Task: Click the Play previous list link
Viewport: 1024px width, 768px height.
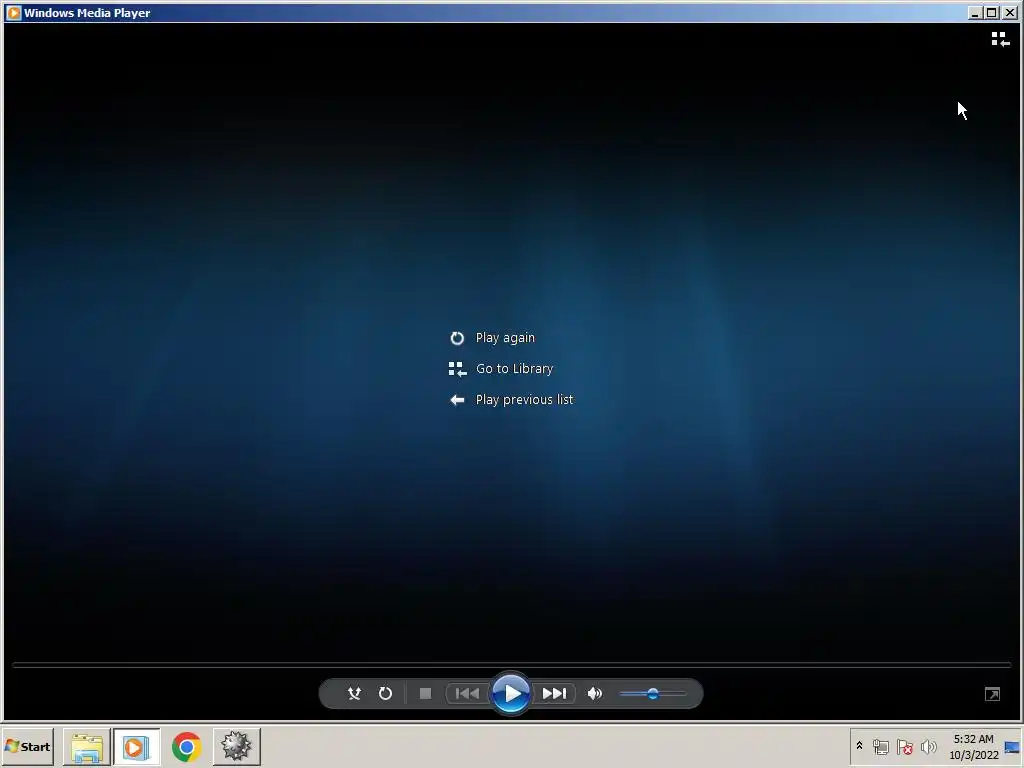Action: [x=524, y=400]
